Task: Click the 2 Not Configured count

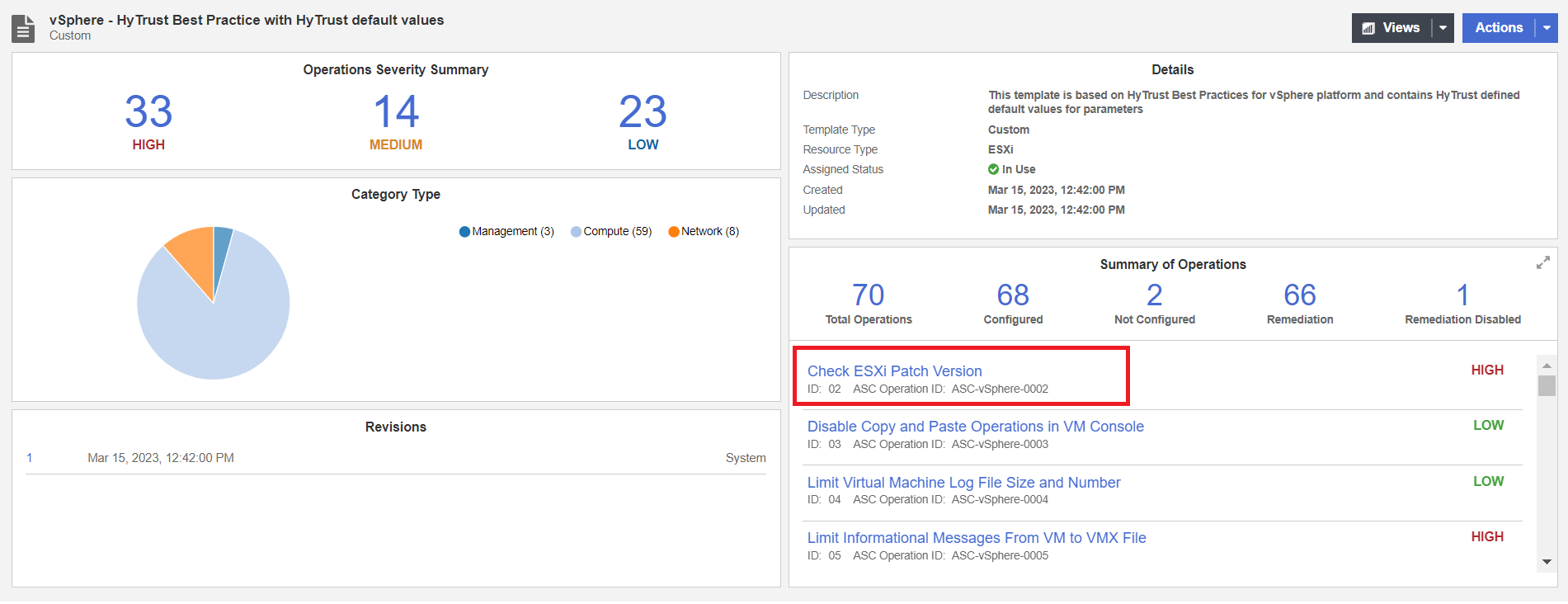Action: [x=1155, y=295]
